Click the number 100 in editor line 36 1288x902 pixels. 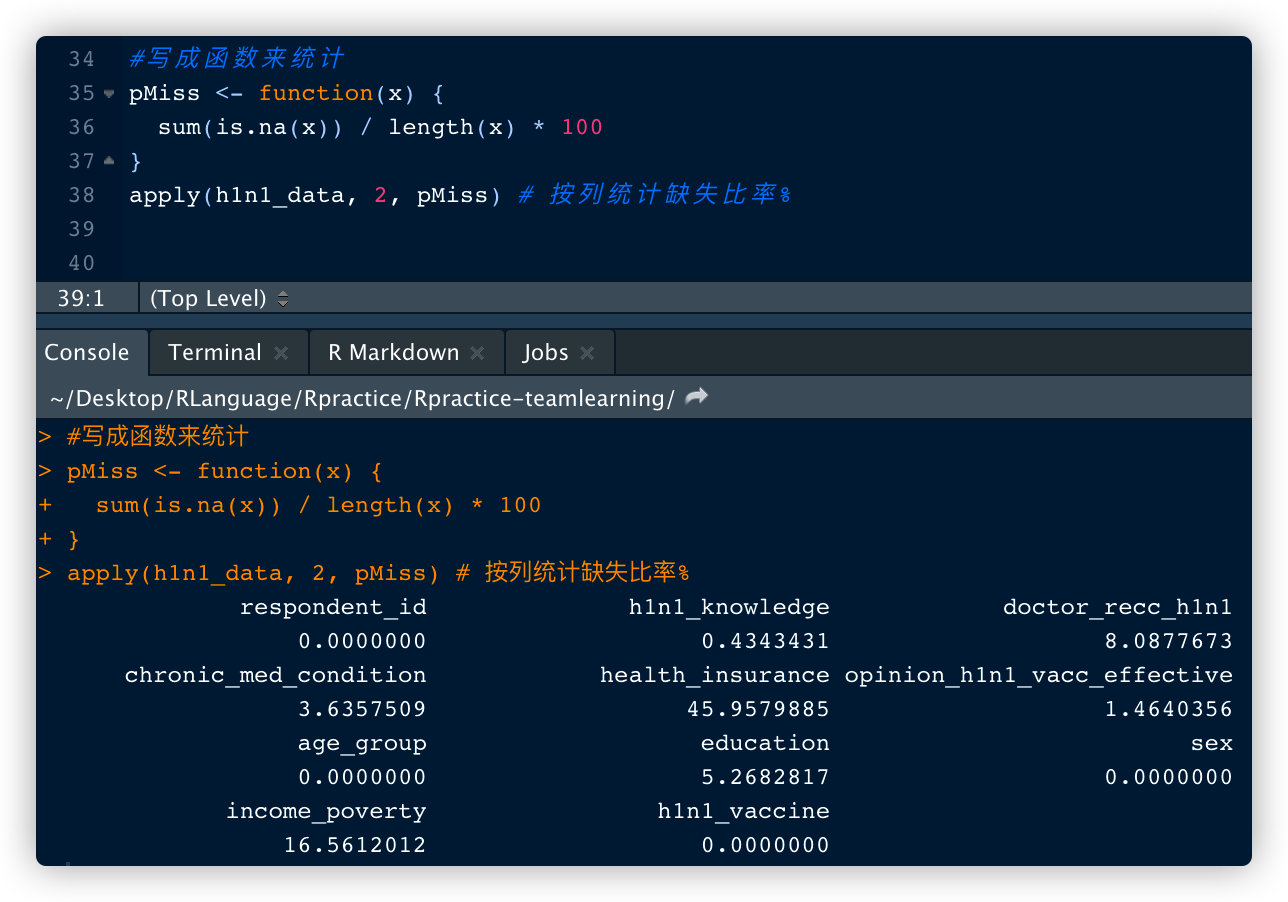(582, 127)
